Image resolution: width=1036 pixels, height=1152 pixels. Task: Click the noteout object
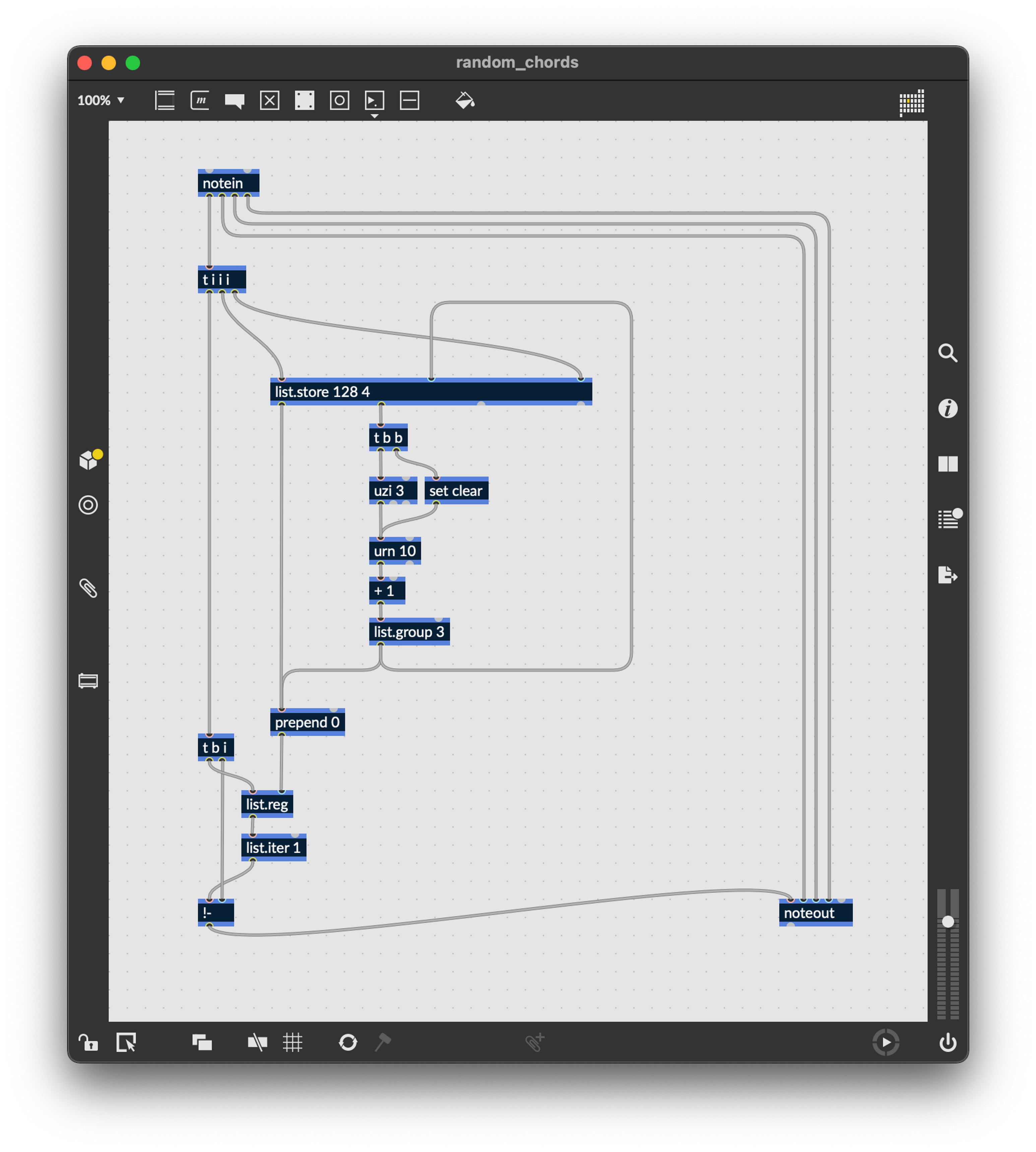[x=816, y=913]
